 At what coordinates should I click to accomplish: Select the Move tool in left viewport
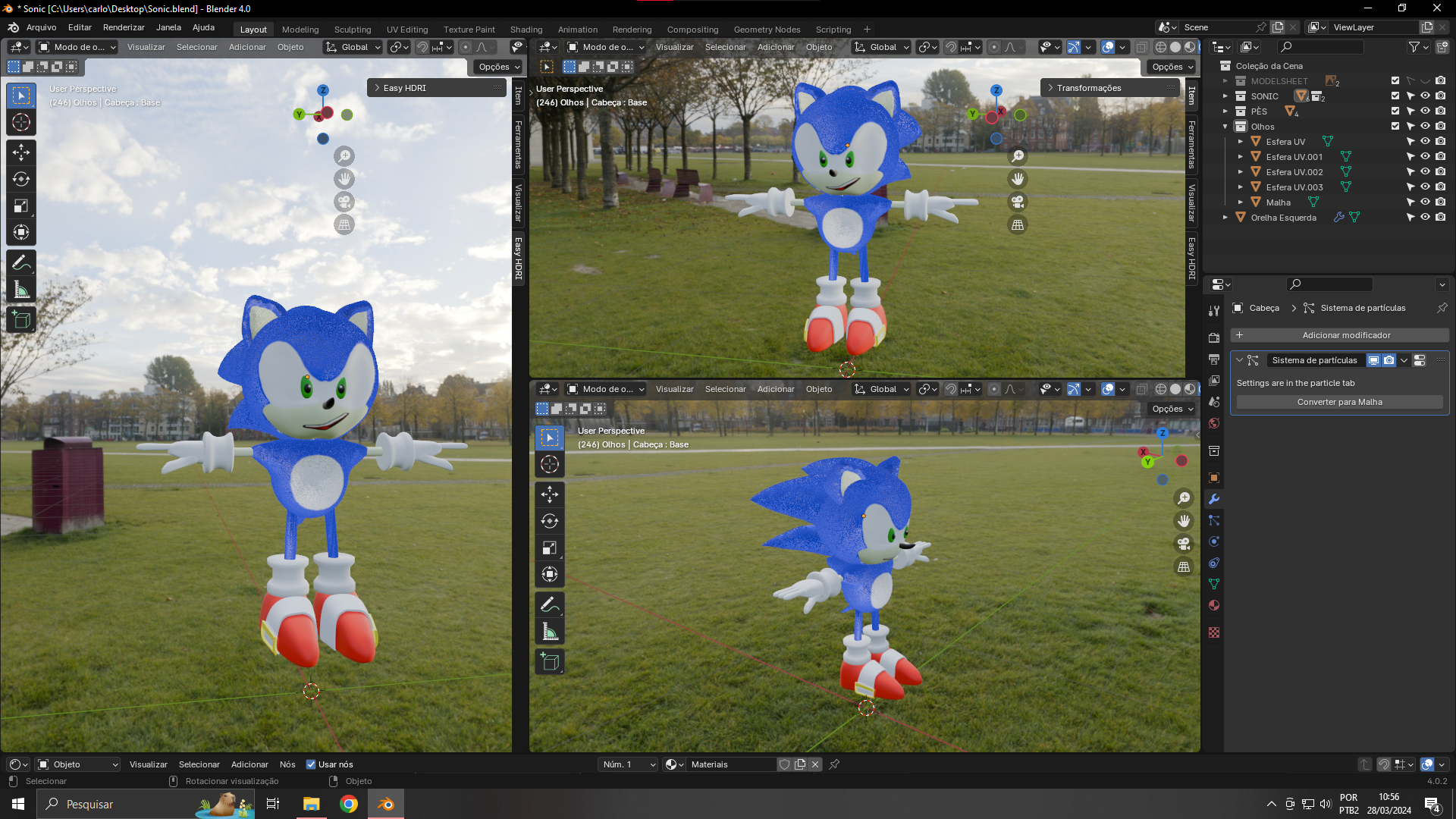click(x=21, y=152)
